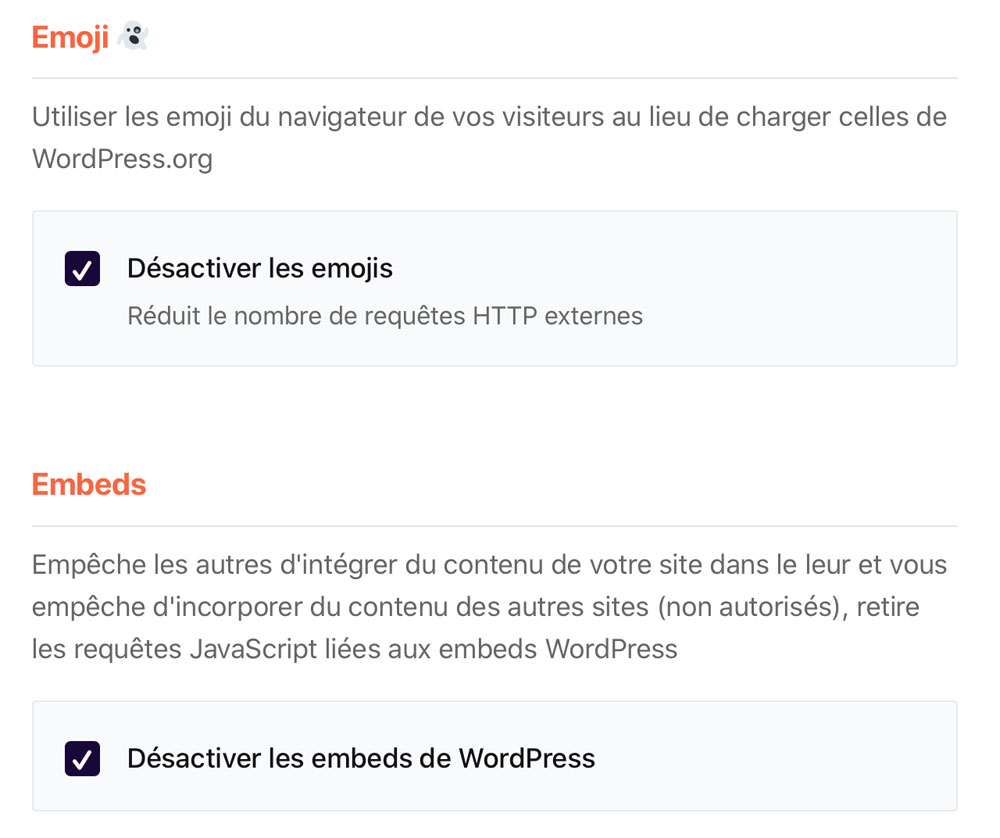Uncheck the Désactiver les emojis checkbox
Viewport: 1000px width, 838px height.
(82, 268)
